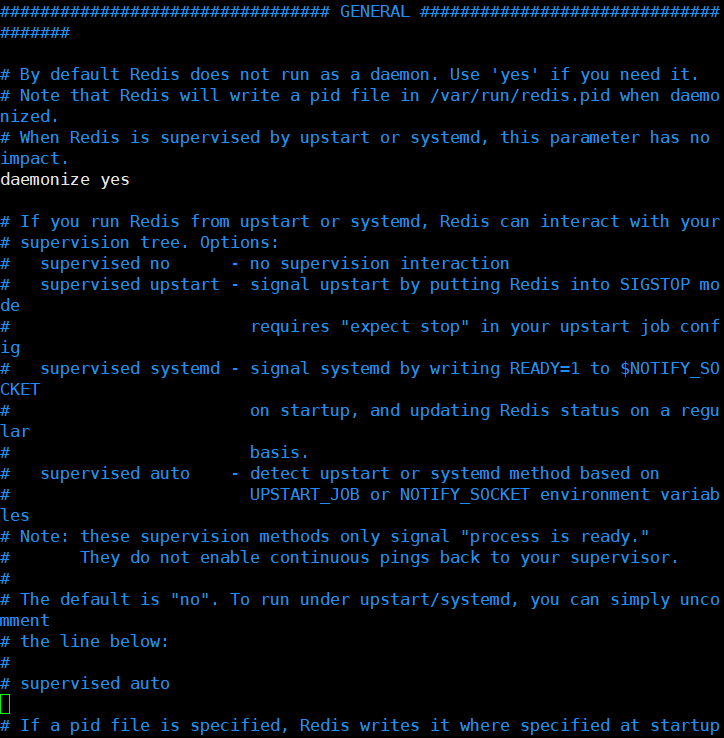Screen dimensions: 724x738
Task: Click the 'supervised systemd' option text
Action: (x=130, y=369)
